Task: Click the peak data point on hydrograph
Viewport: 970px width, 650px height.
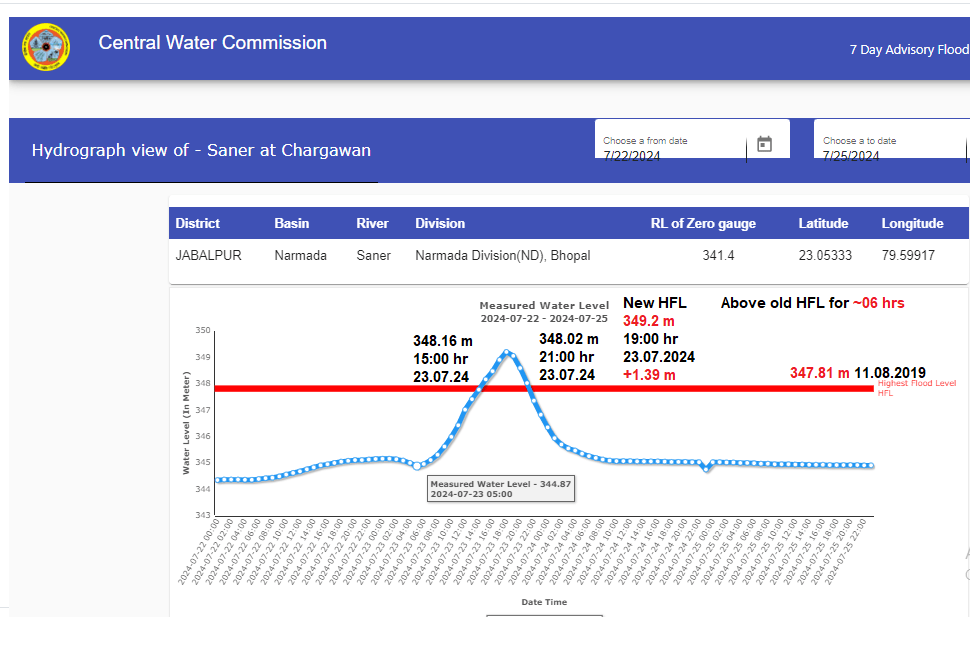Action: [507, 352]
